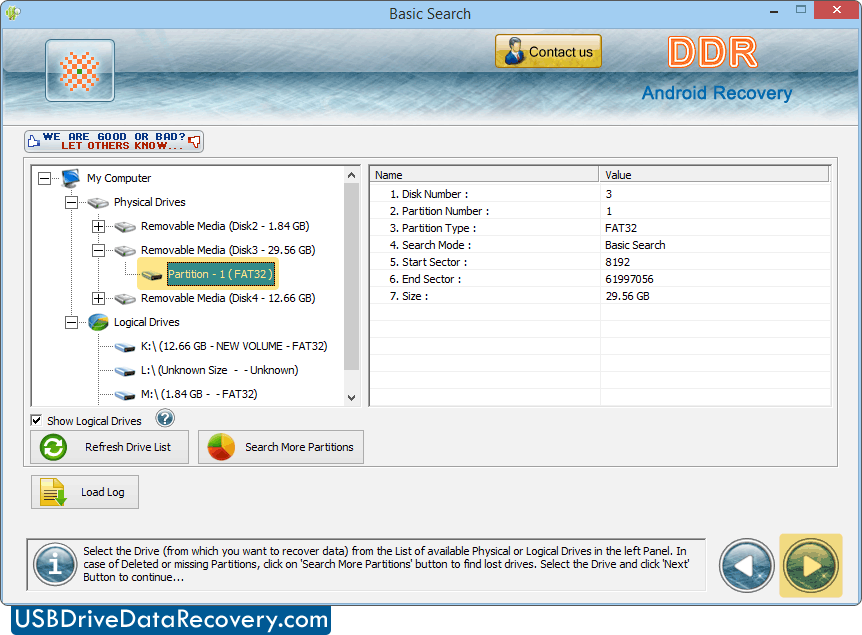Collapse the Physical Drives node
Image resolution: width=862 pixels, height=635 pixels.
pos(71,202)
